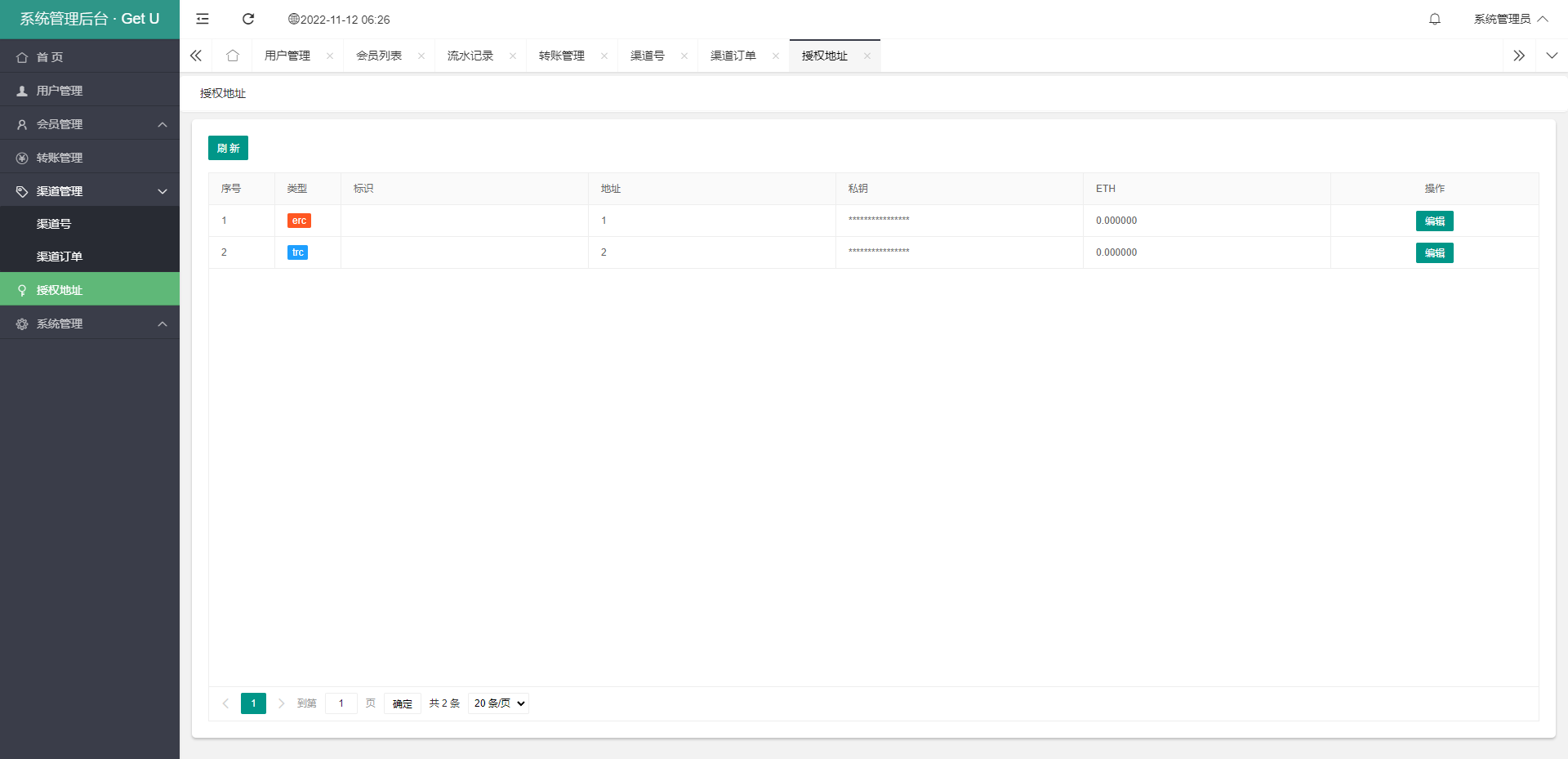Screen dimensions: 1568x759
Task: Expand the 系统管理 sidebar menu
Action: coord(90,324)
